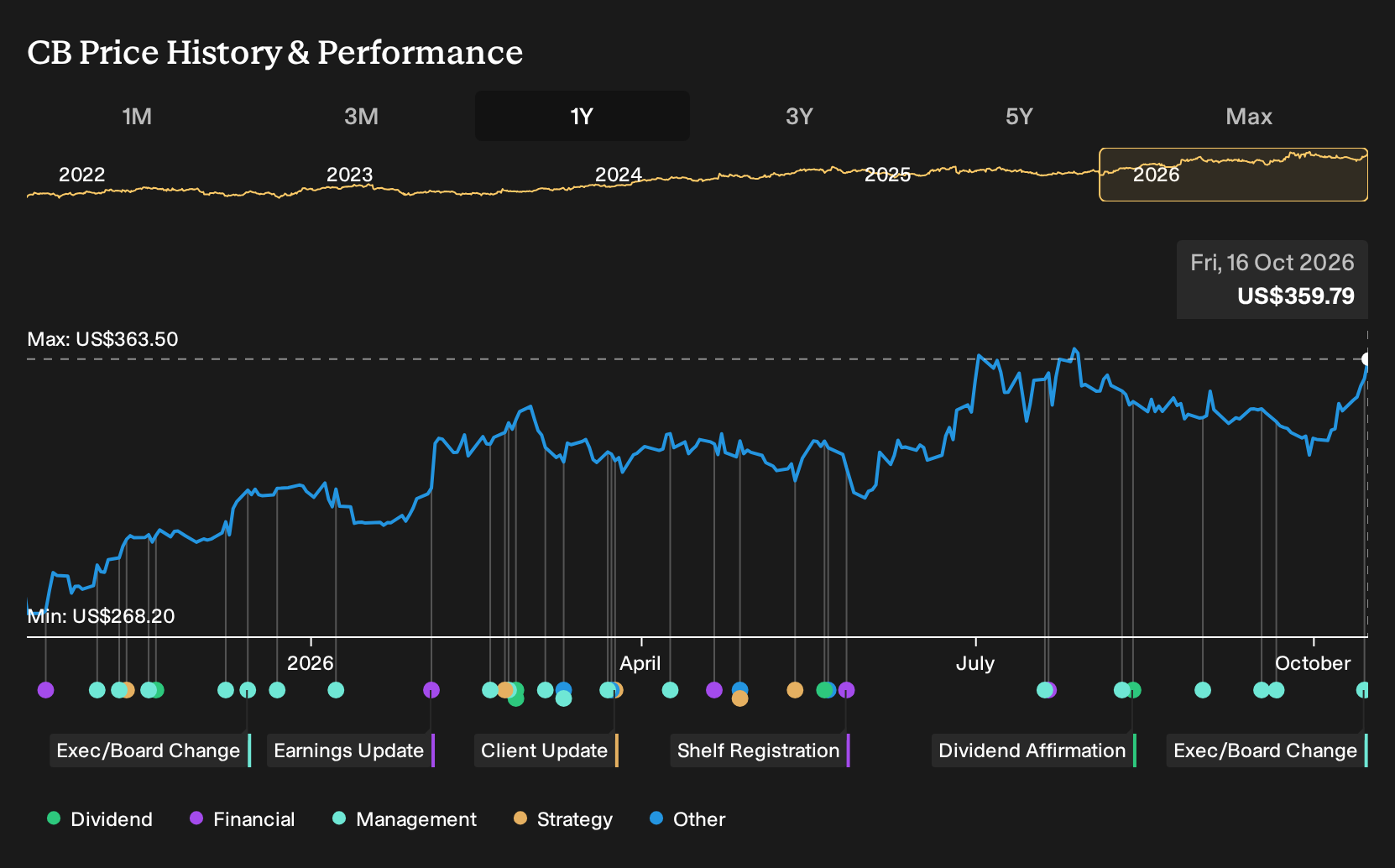Switch to the 1Y range tab

pos(582,116)
